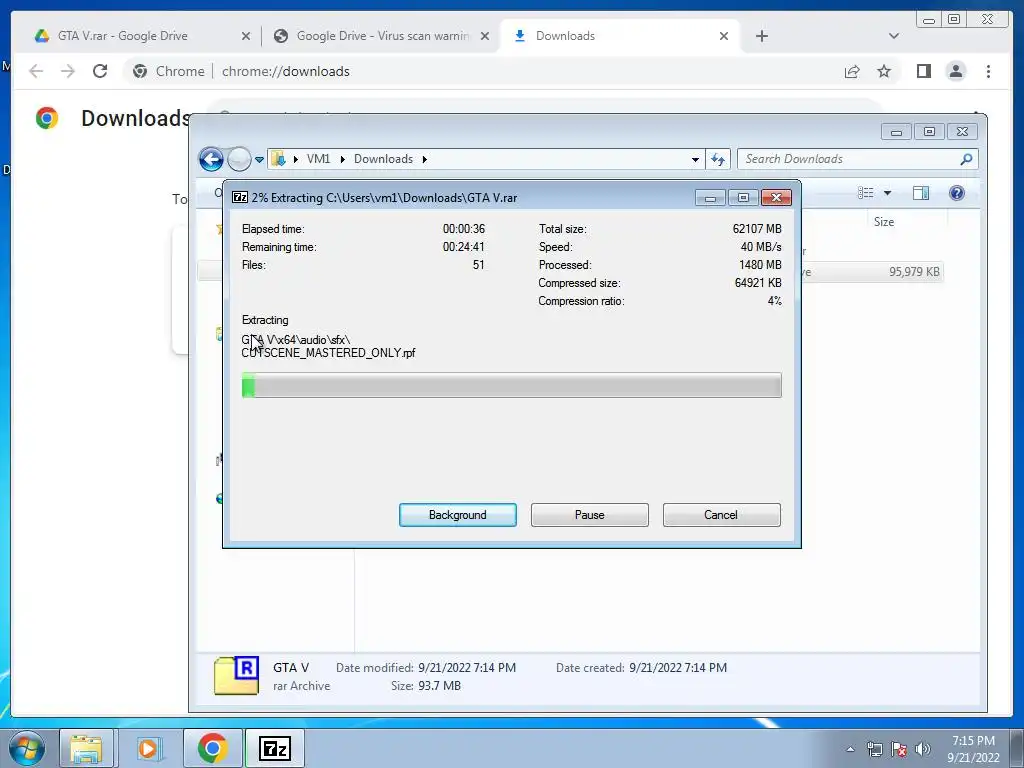
Task: Cancel the GTA V.rar extraction
Action: point(721,515)
